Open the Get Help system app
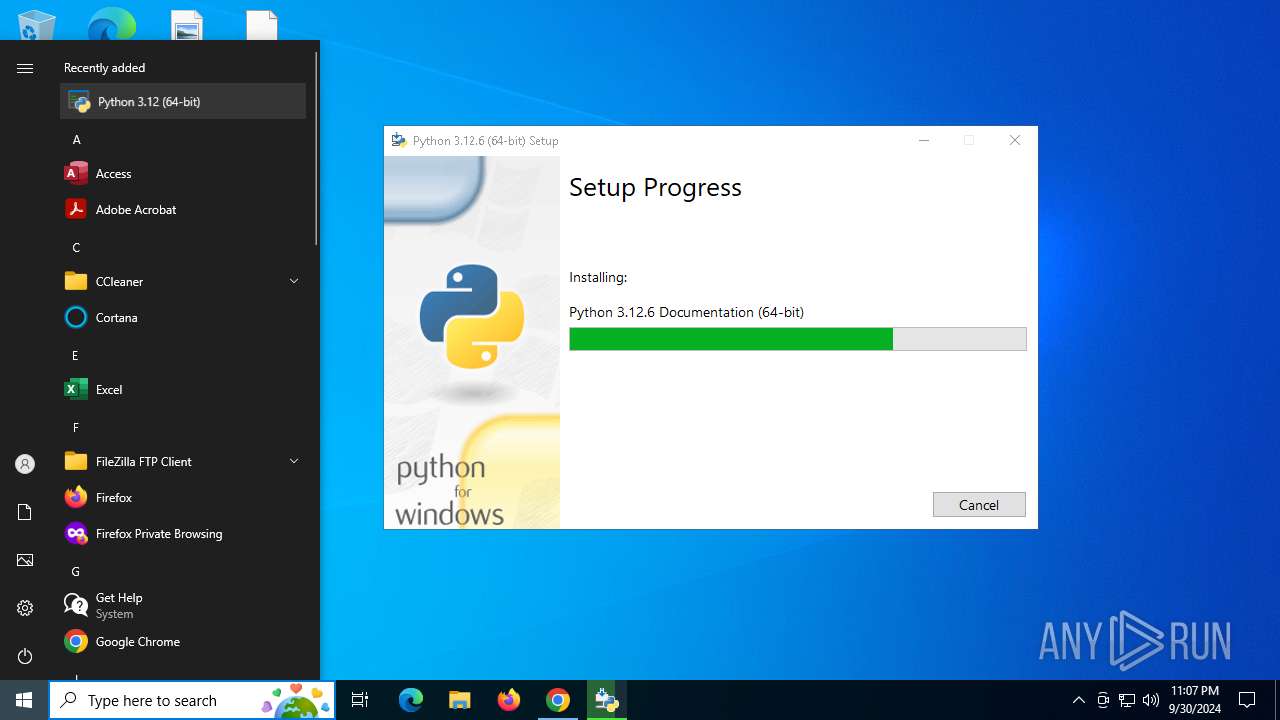 [x=183, y=605]
